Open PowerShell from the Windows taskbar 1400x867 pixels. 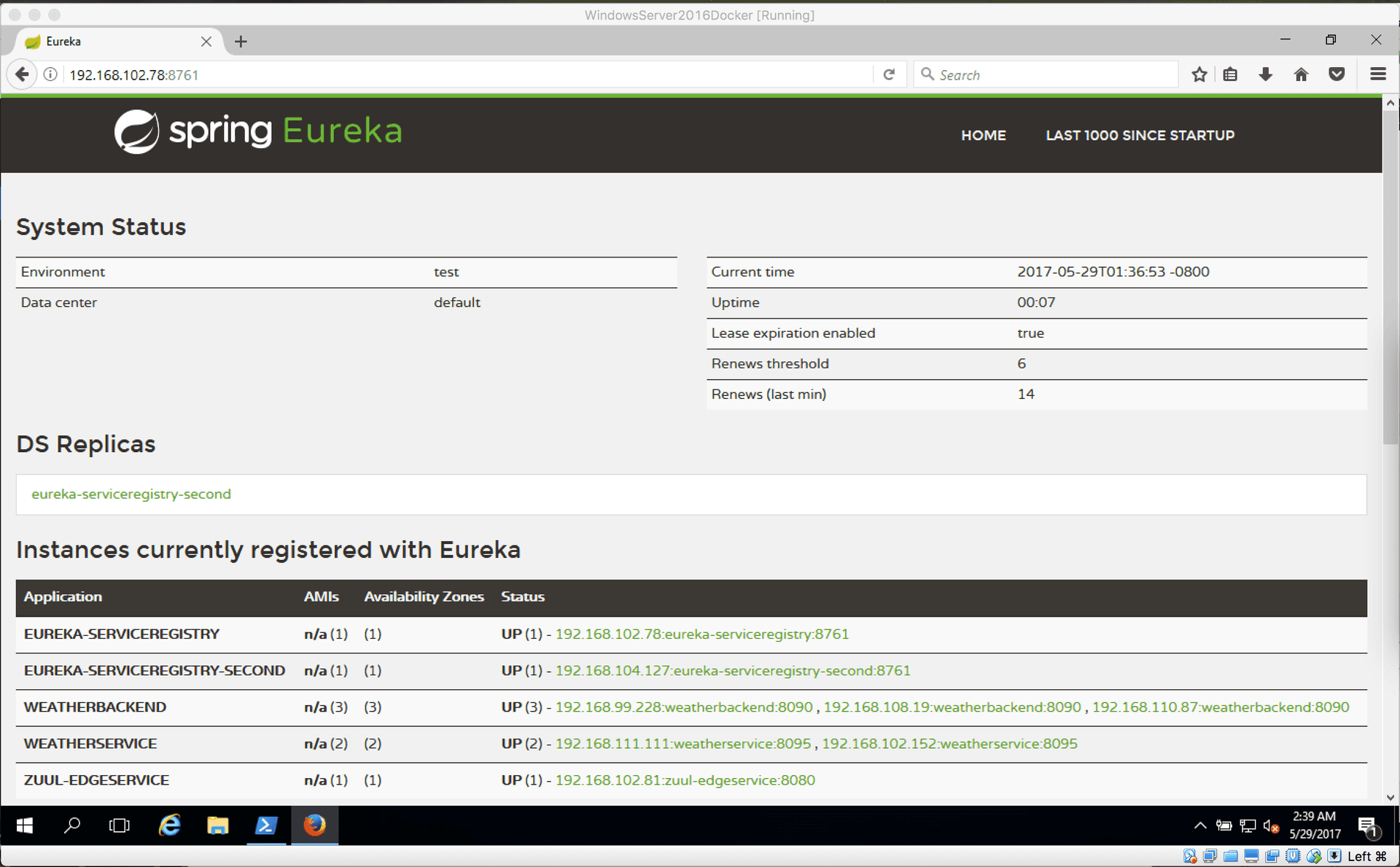pos(266,825)
